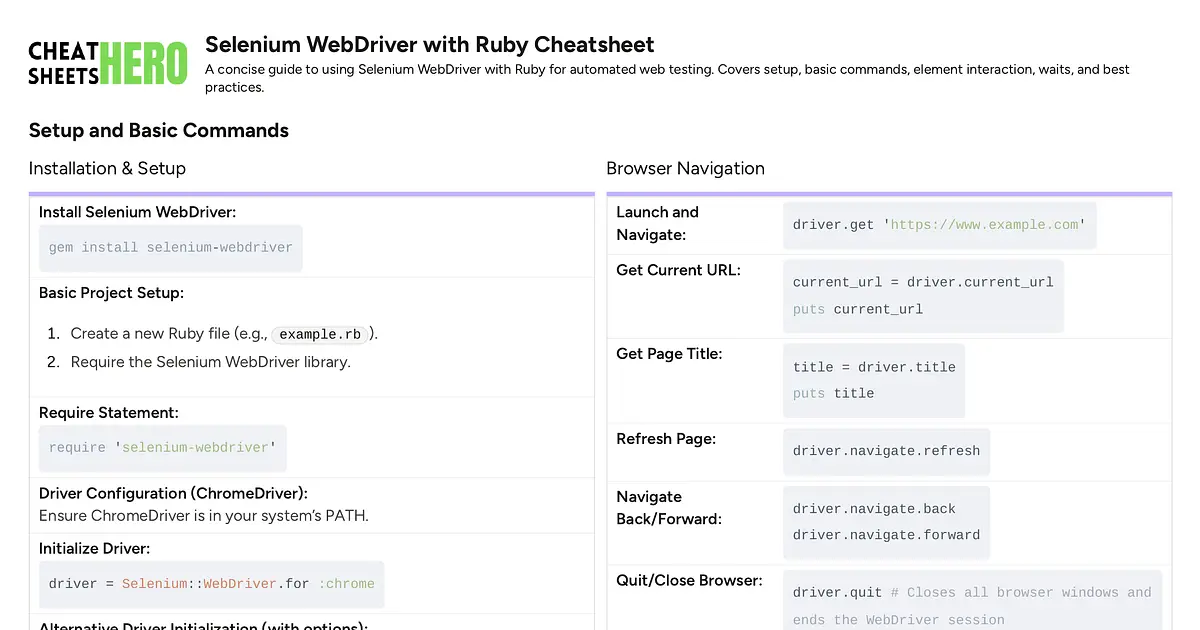The image size is (1200, 630).
Task: Select the require 'selenium-webdriver' code block
Action: 162,447
